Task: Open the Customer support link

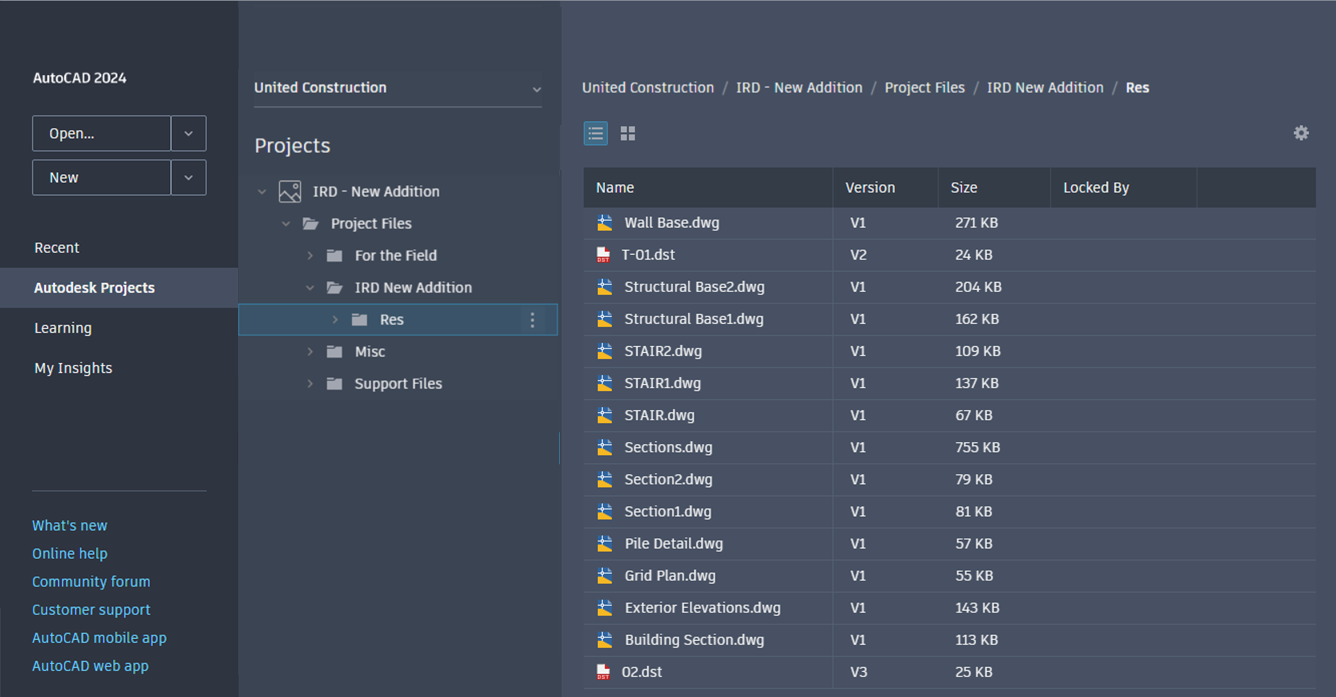Action: [x=91, y=609]
